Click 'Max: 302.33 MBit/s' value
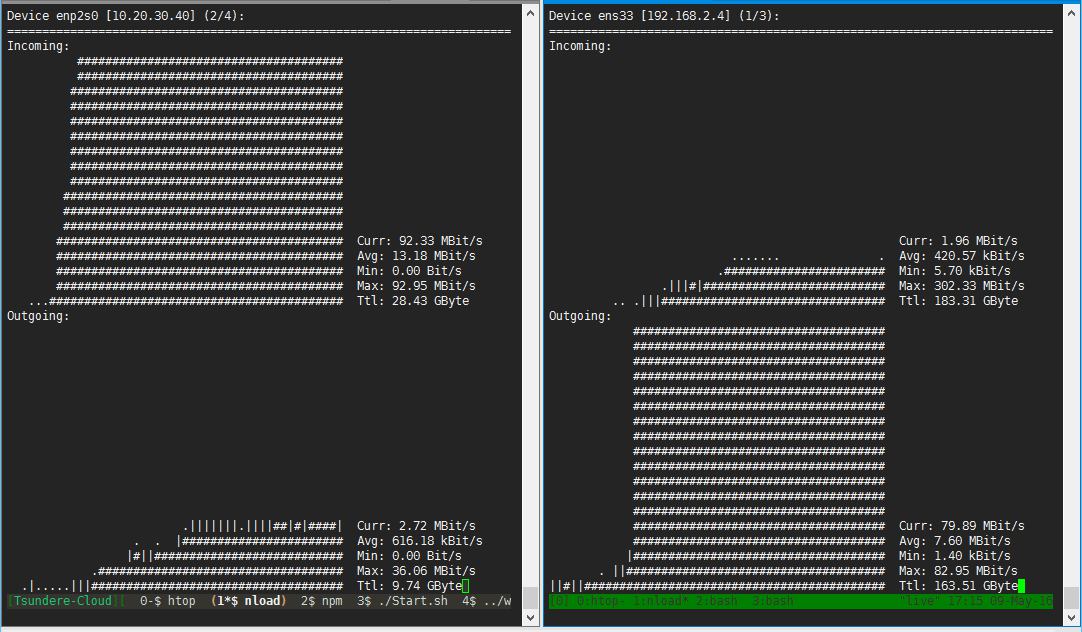 [961, 286]
